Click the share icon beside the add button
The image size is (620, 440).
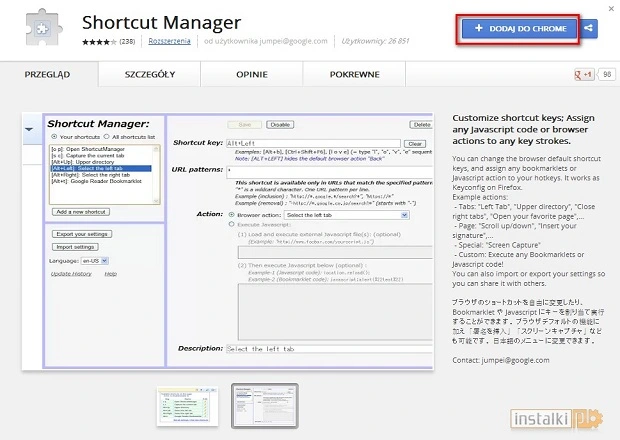point(589,29)
